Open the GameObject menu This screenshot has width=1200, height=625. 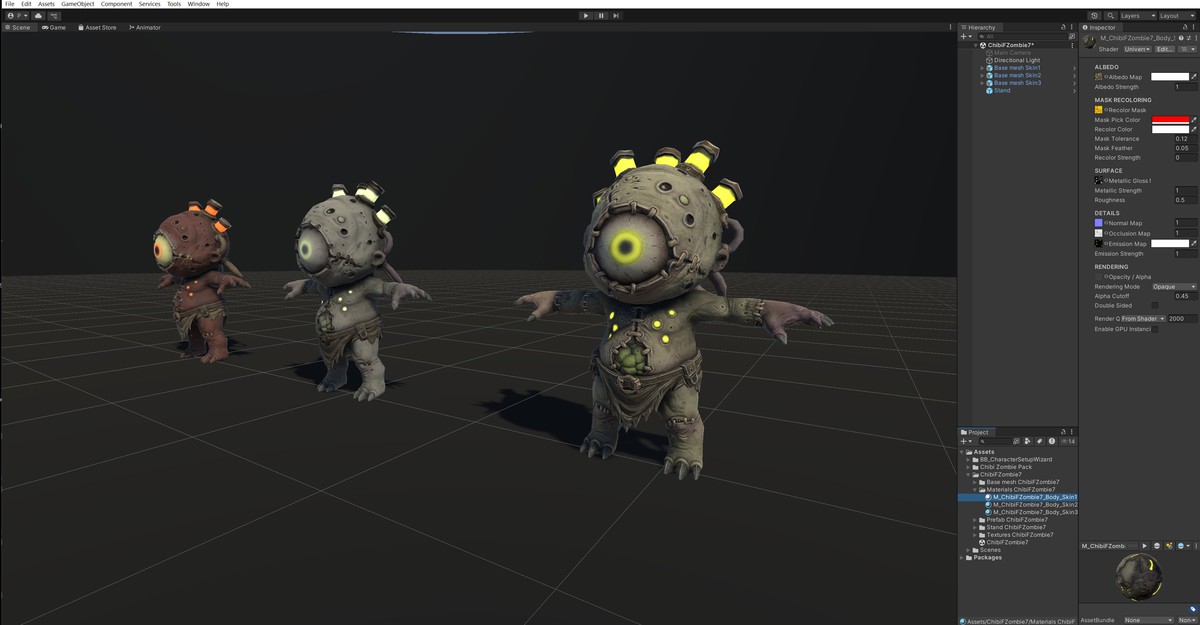pyautogui.click(x=78, y=4)
